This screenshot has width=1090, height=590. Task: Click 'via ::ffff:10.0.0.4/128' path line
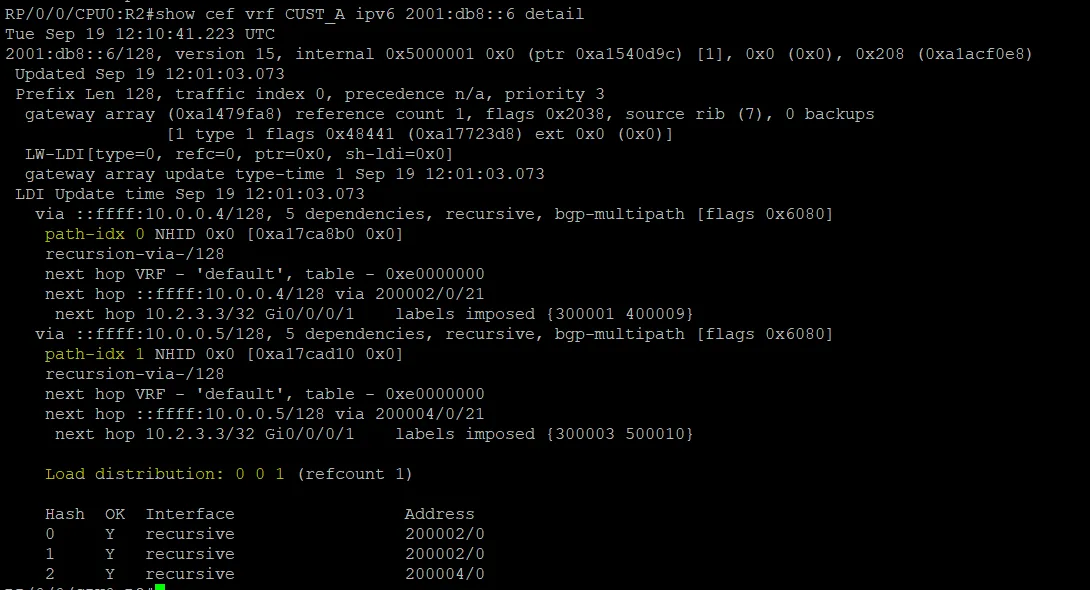[x=434, y=214]
